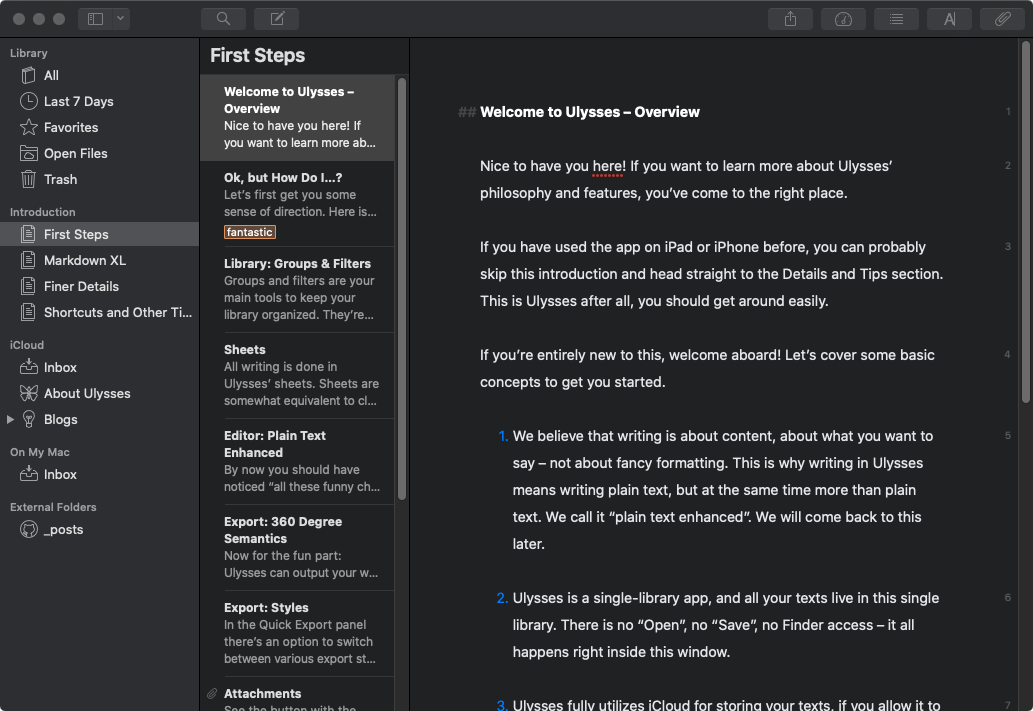Click the First Steps sheet list title
This screenshot has height=711, width=1033.
point(258,55)
